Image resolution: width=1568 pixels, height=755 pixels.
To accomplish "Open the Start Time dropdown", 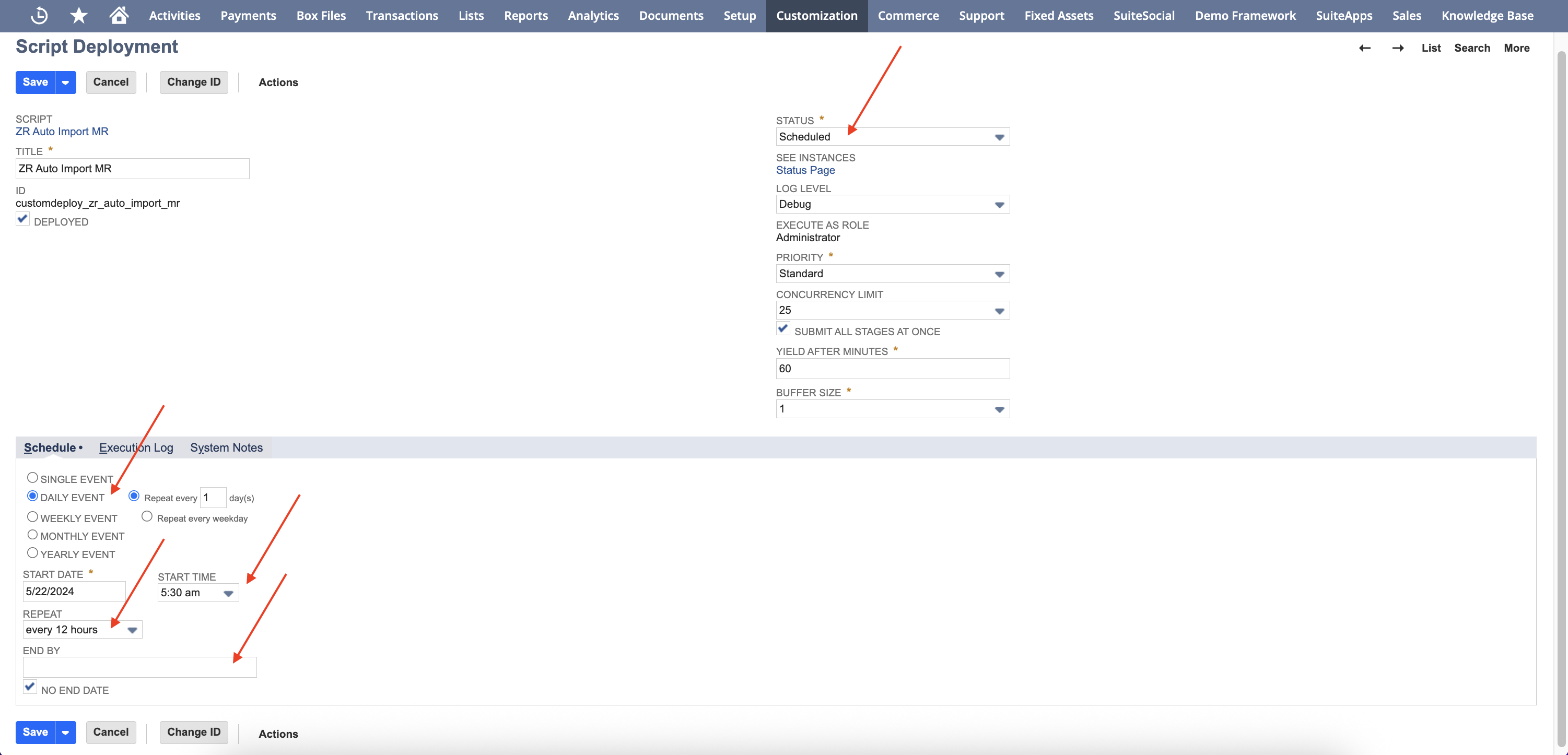I will pyautogui.click(x=198, y=593).
